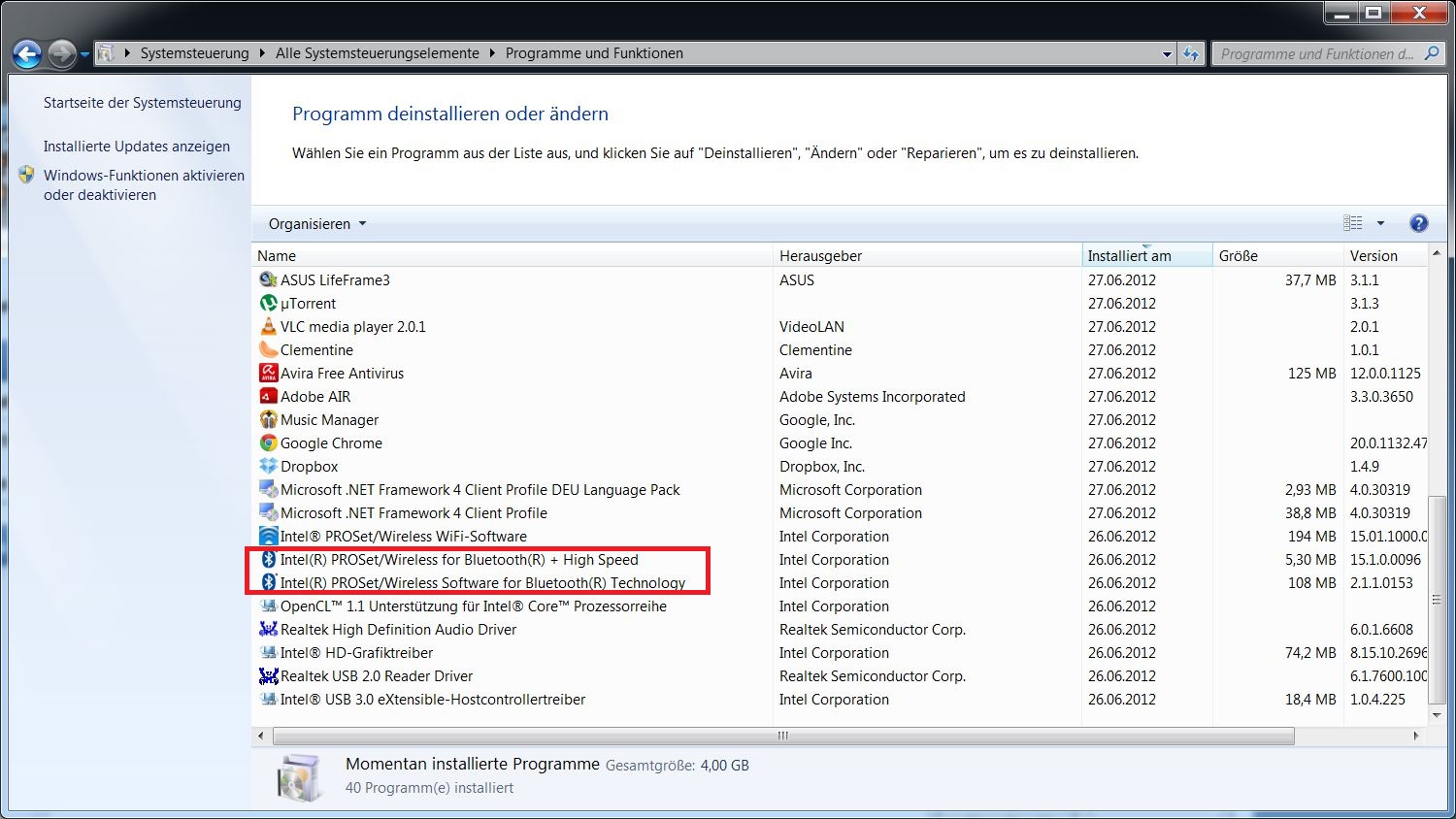Screen dimensions: 1456x819
Task: Open help with the blue question mark icon
Action: pyautogui.click(x=1418, y=223)
